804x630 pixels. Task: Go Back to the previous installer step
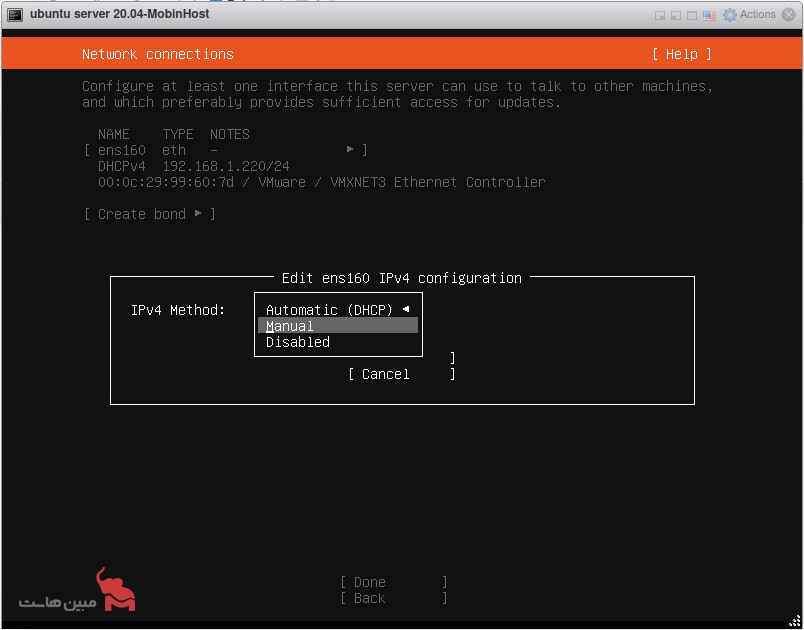[393, 598]
